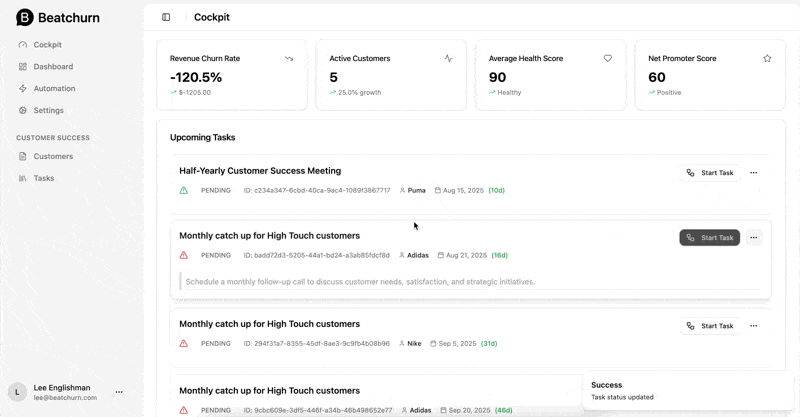
Task: Click the Average Health Score value 90
Action: click(497, 78)
